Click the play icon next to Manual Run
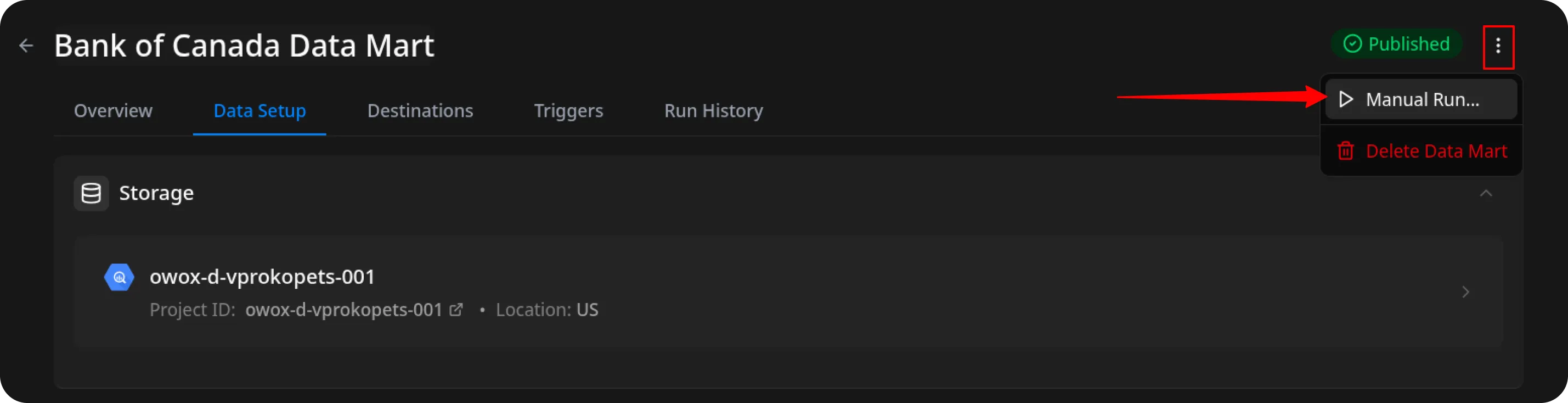This screenshot has width=1568, height=403. tap(1346, 99)
